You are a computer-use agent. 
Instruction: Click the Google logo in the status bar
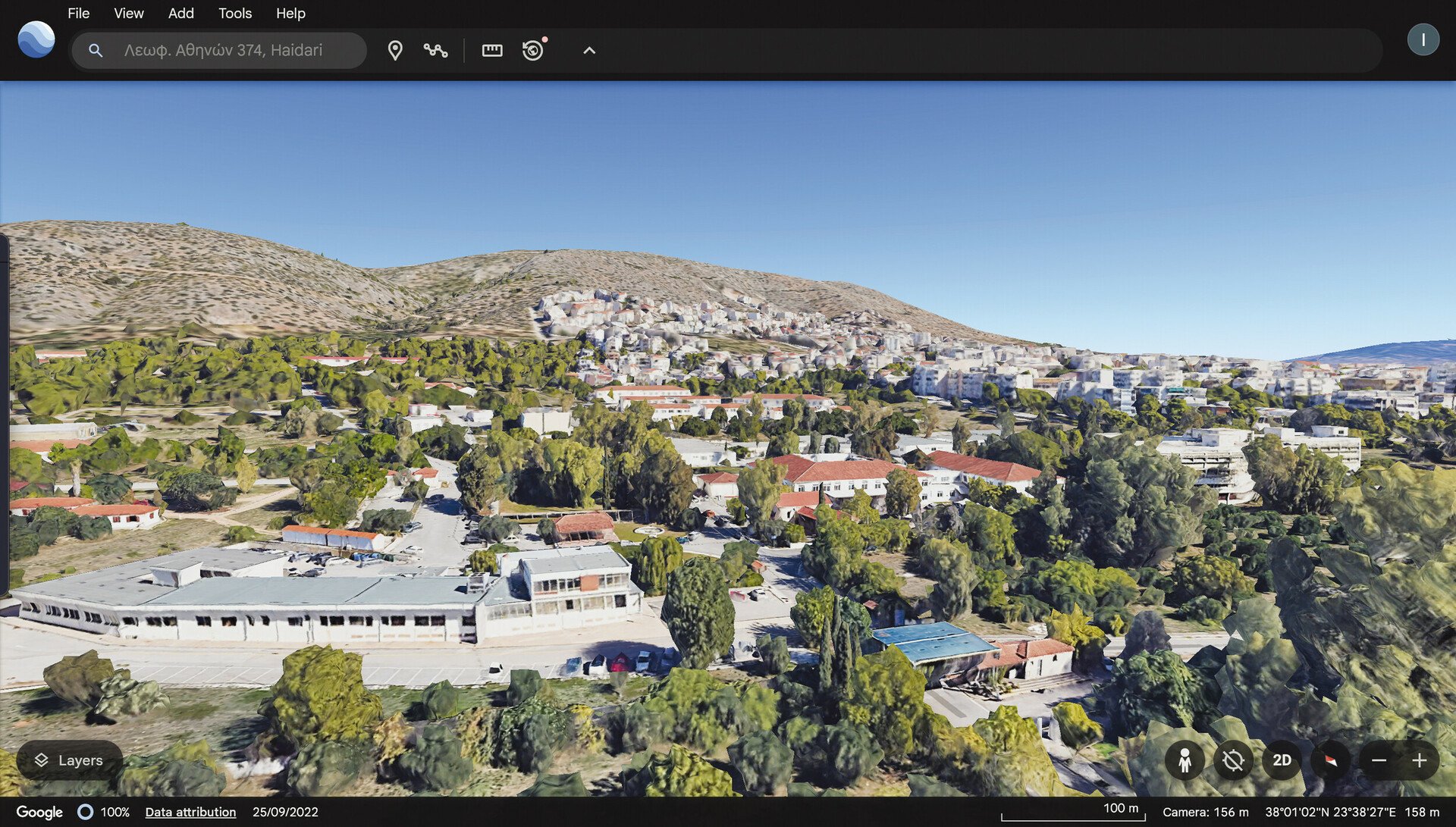click(x=39, y=812)
